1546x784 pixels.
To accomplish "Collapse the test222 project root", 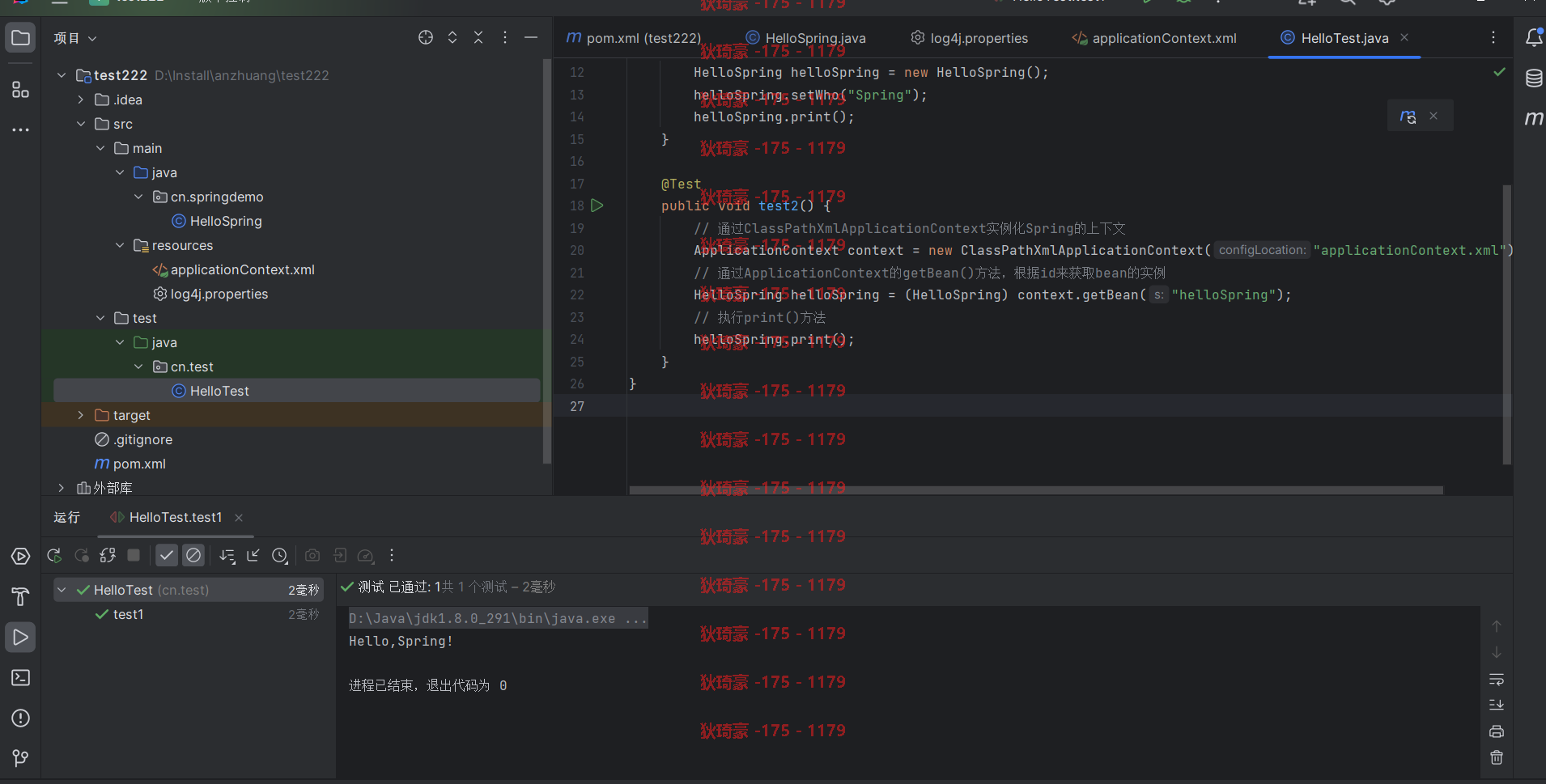I will [62, 75].
